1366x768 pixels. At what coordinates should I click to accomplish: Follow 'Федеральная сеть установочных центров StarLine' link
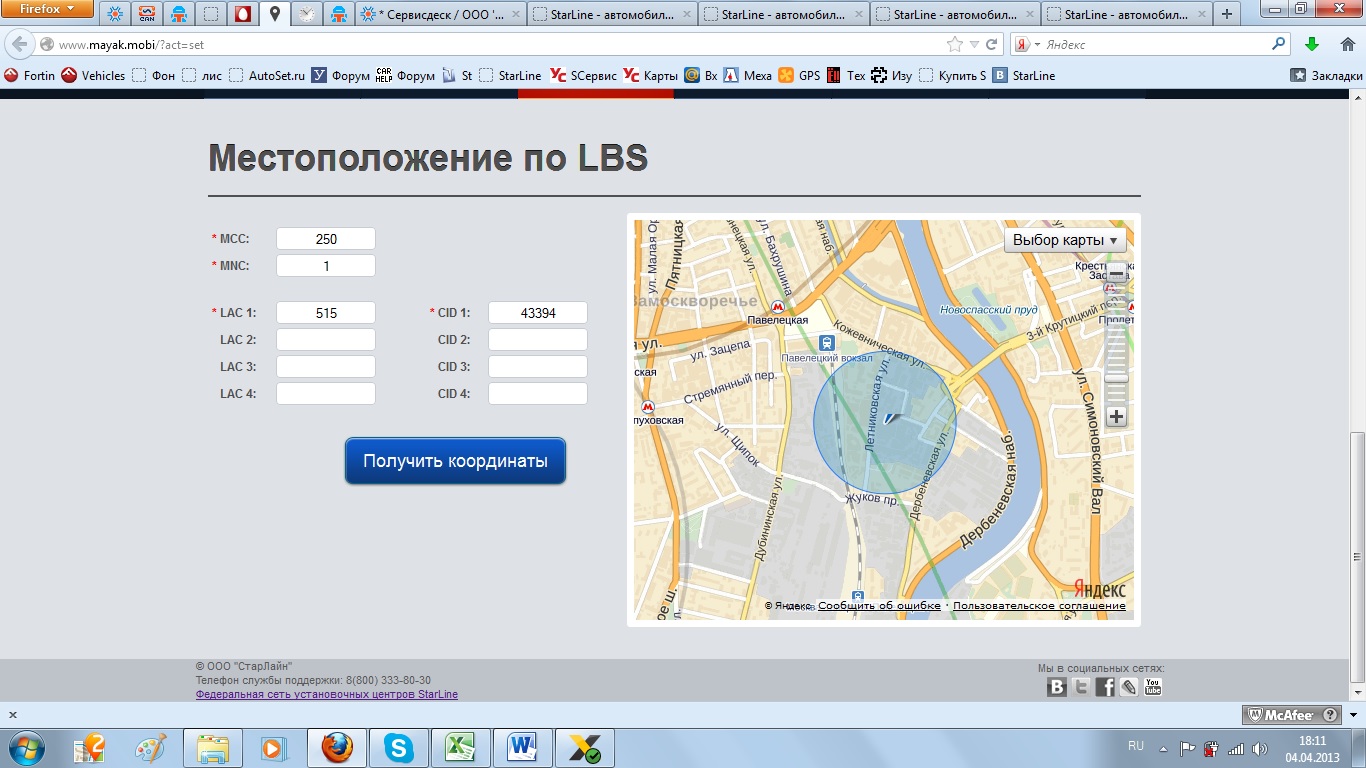tap(327, 694)
